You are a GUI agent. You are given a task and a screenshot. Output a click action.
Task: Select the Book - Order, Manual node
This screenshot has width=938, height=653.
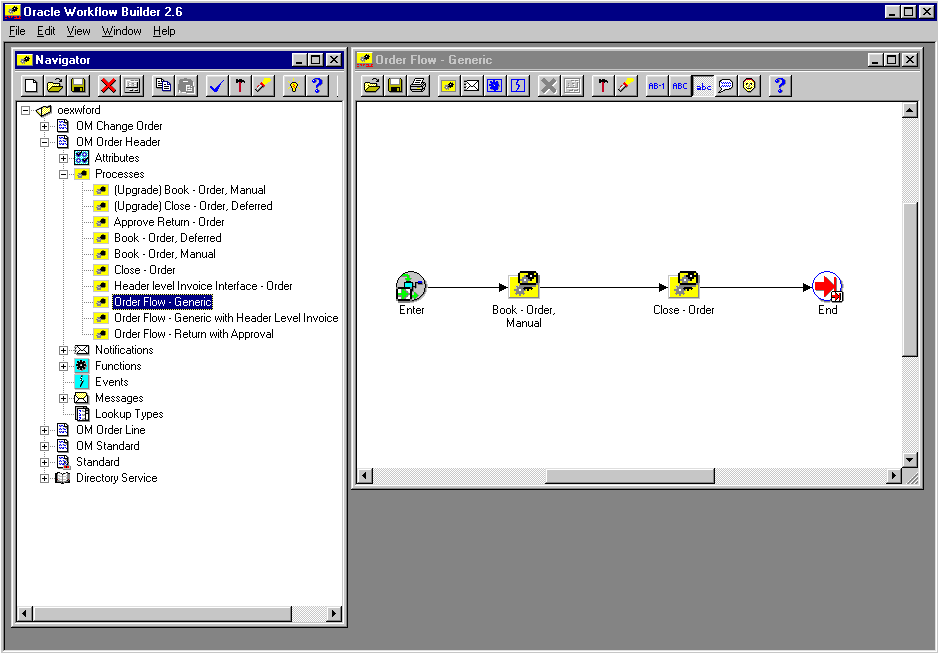click(523, 285)
